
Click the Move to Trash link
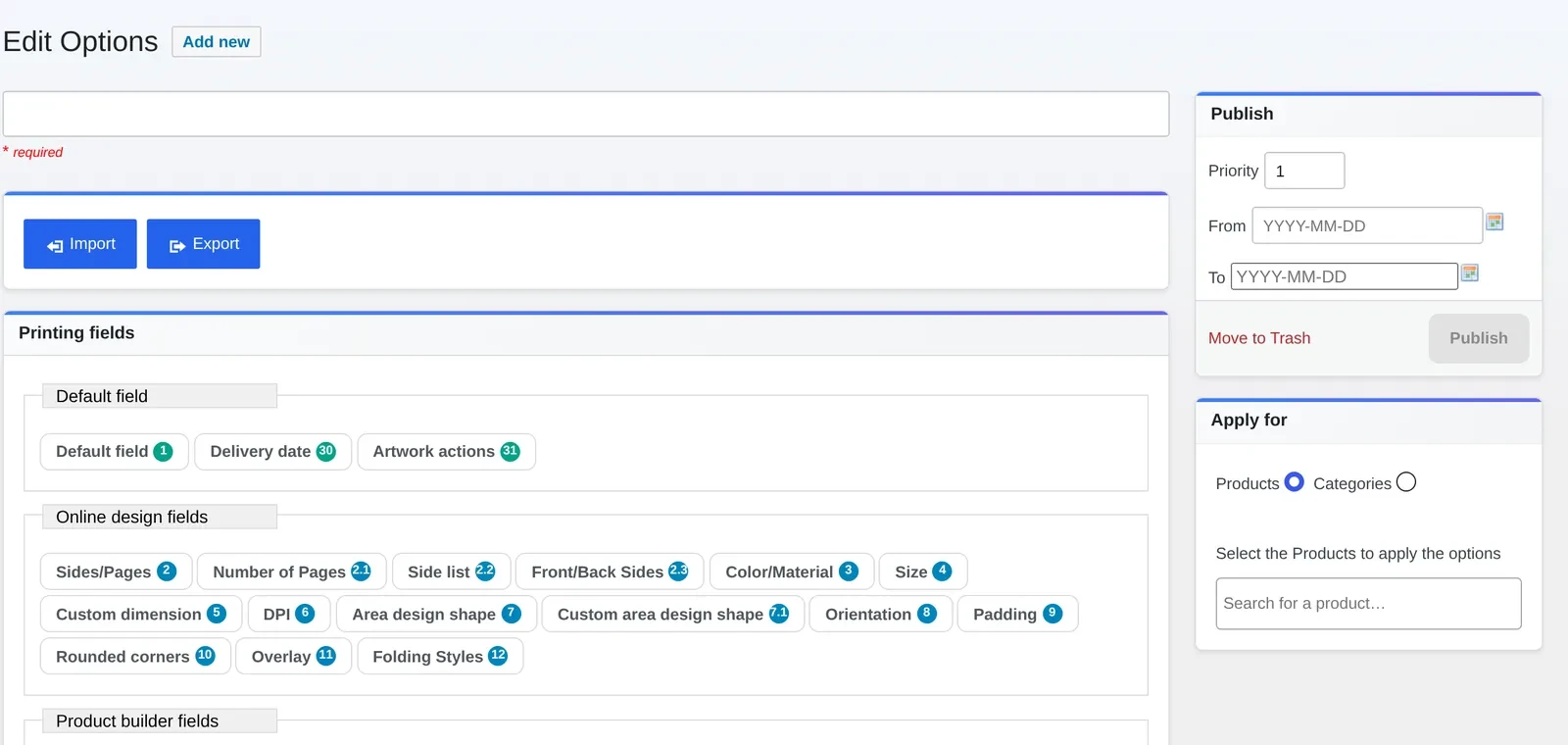click(1259, 338)
